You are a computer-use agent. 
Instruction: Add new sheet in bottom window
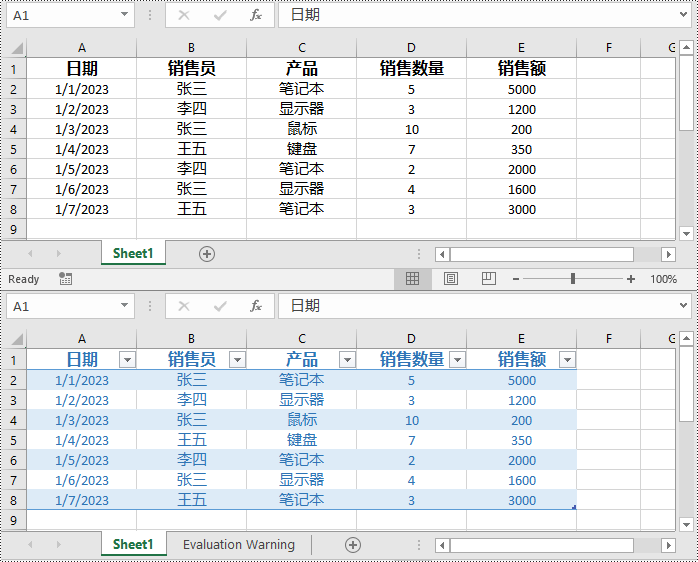click(353, 545)
